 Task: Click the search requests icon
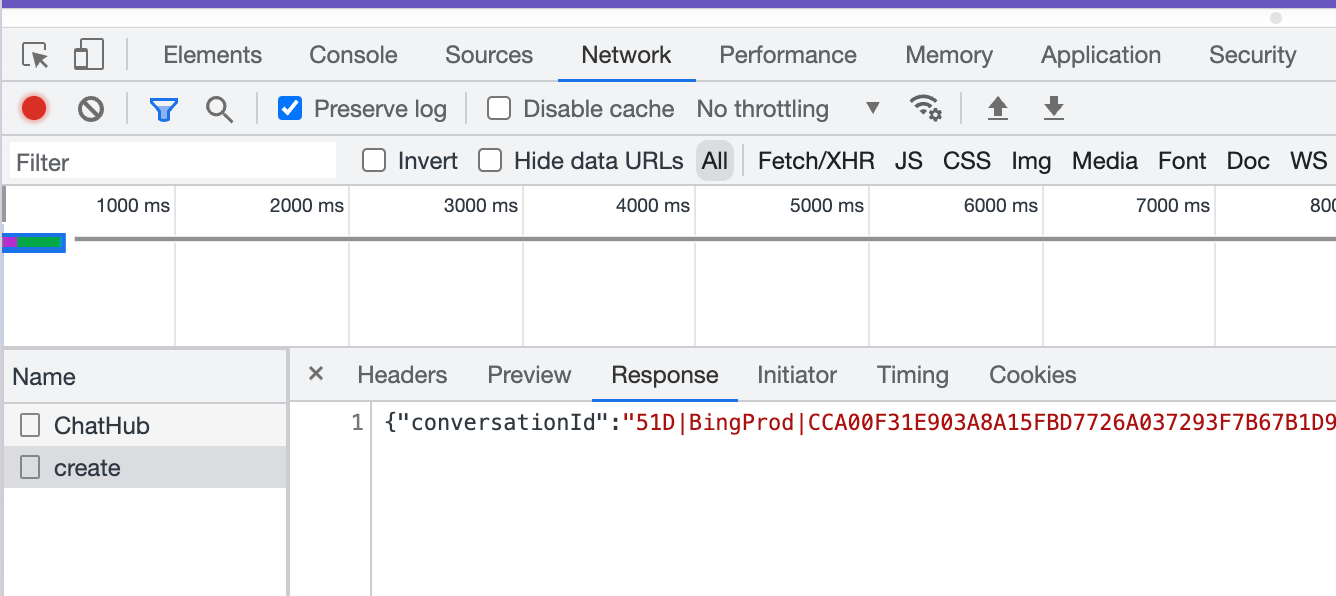pyautogui.click(x=219, y=108)
